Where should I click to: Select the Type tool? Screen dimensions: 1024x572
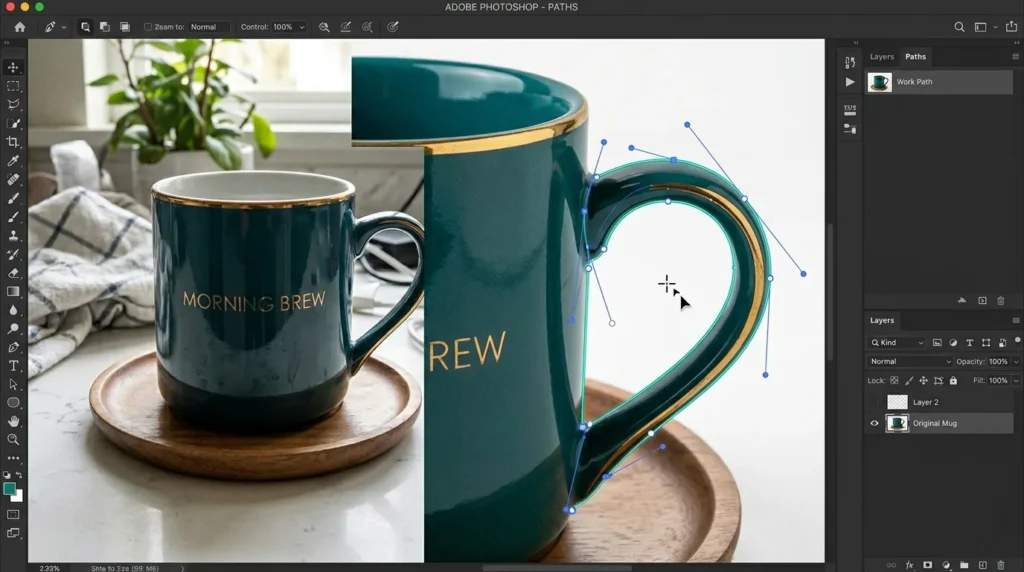13,366
